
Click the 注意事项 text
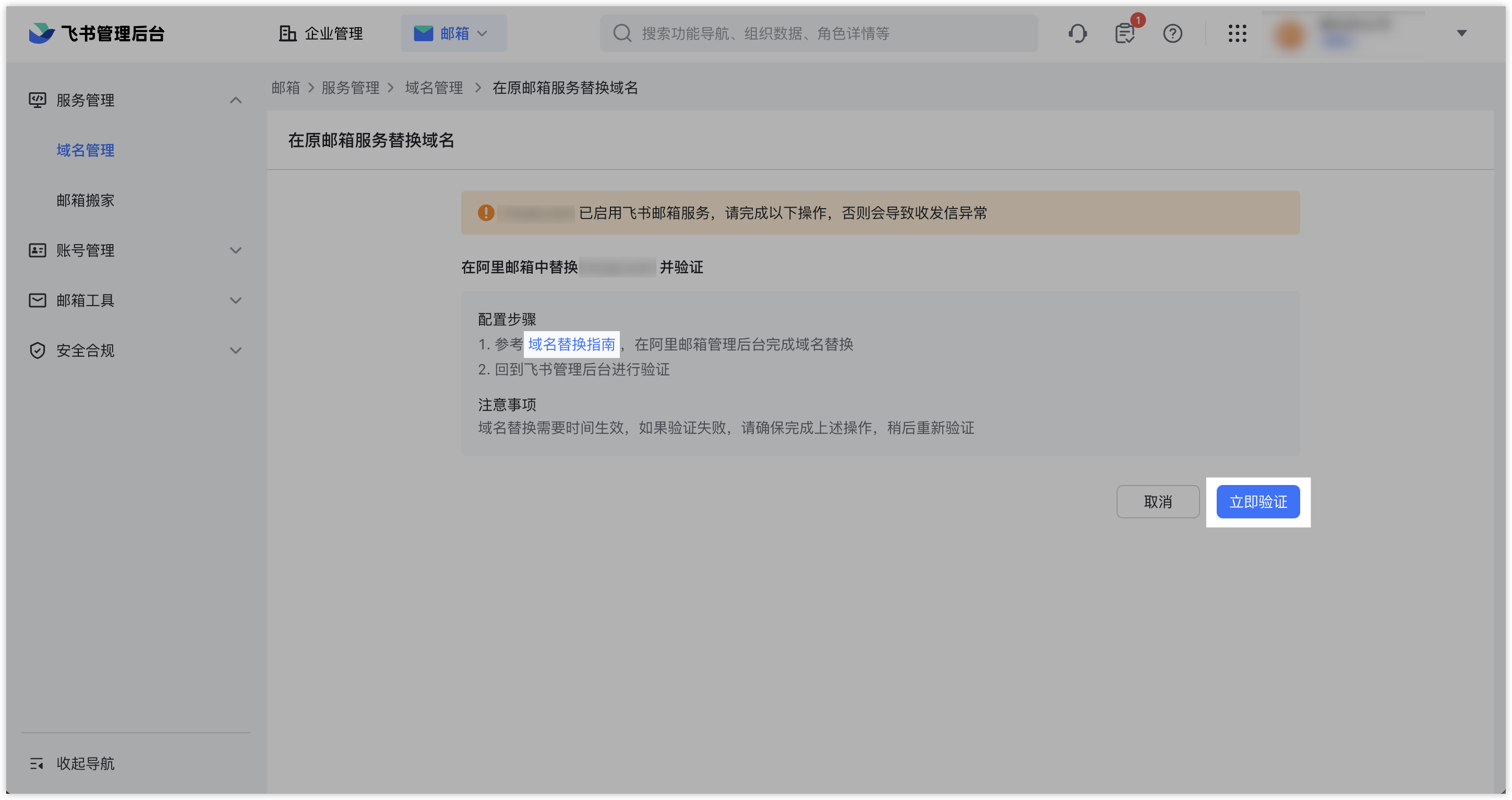coord(507,405)
